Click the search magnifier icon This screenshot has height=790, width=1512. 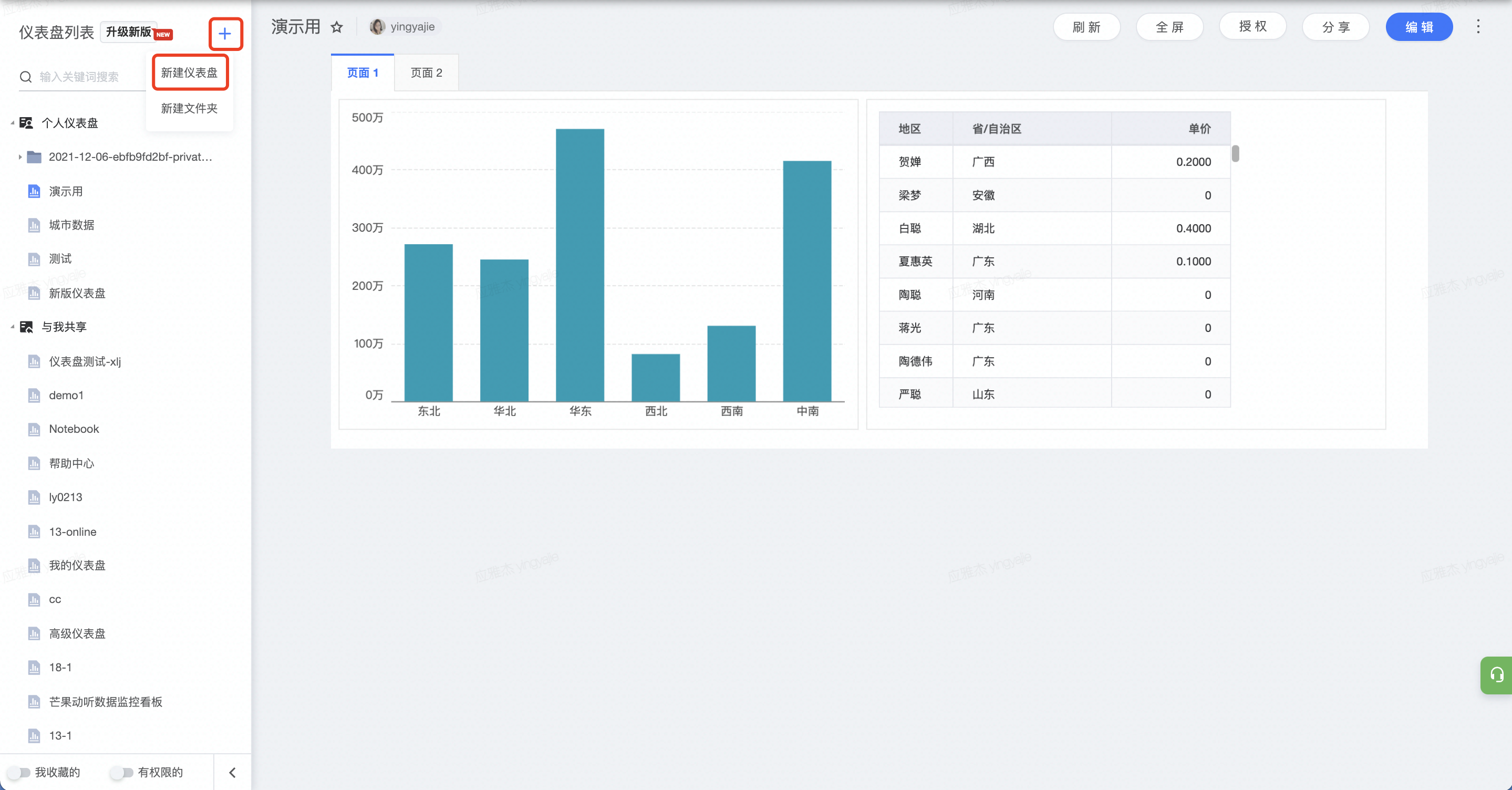pyautogui.click(x=25, y=77)
